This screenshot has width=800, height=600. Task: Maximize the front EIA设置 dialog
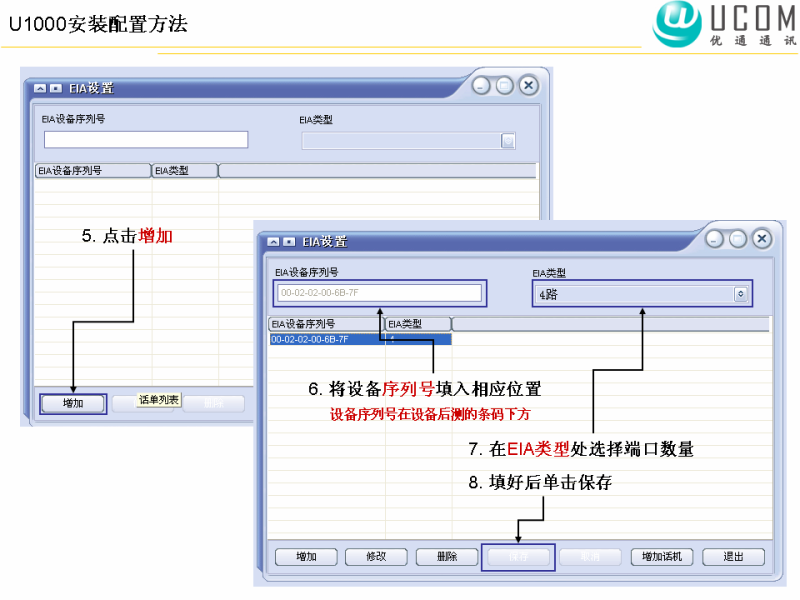click(738, 239)
